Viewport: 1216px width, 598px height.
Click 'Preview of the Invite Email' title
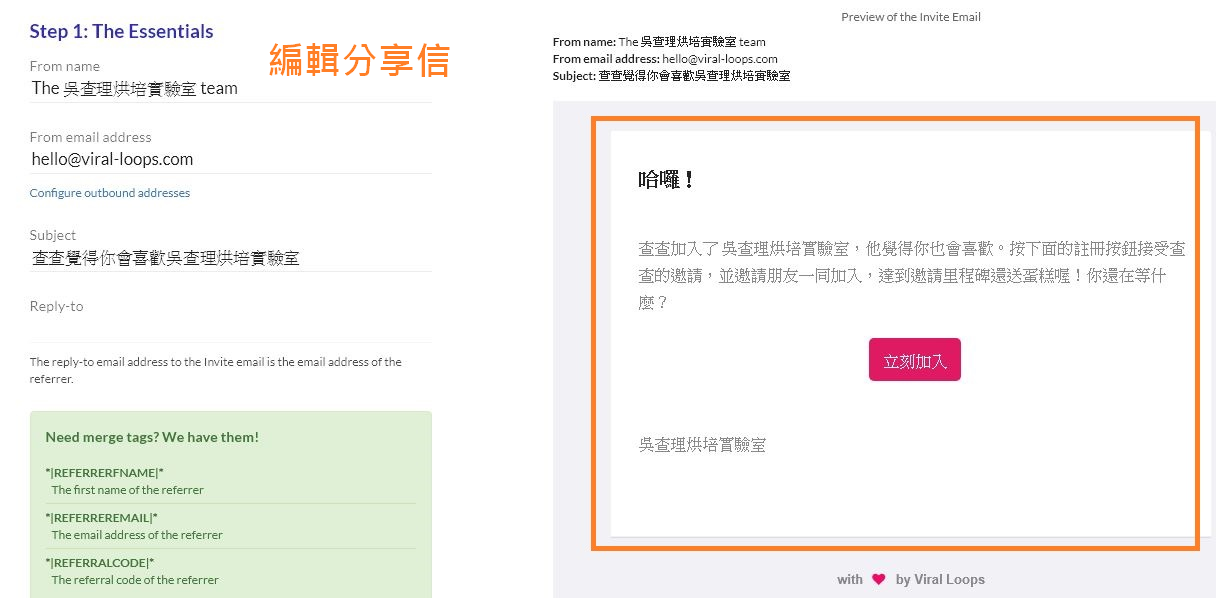coord(911,17)
